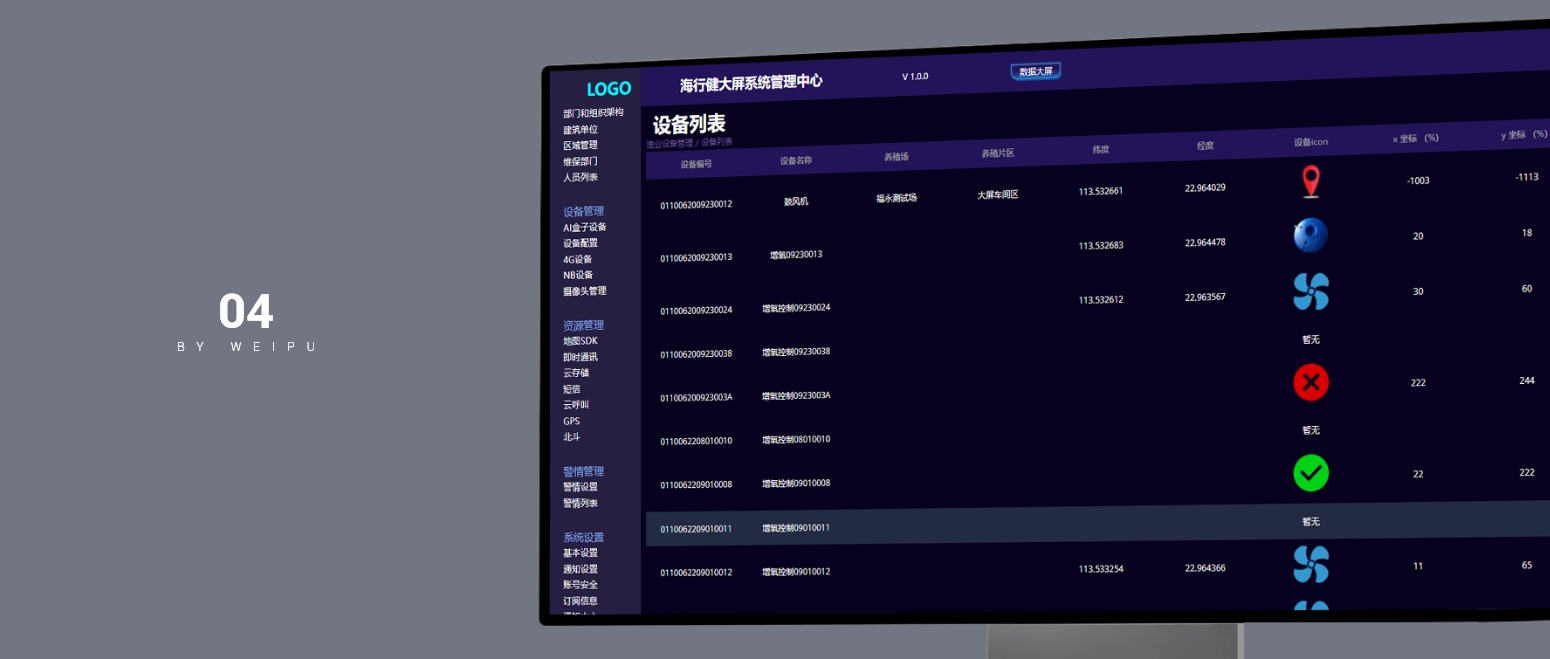Click the red location pin icon for 跳风机

click(x=1311, y=181)
